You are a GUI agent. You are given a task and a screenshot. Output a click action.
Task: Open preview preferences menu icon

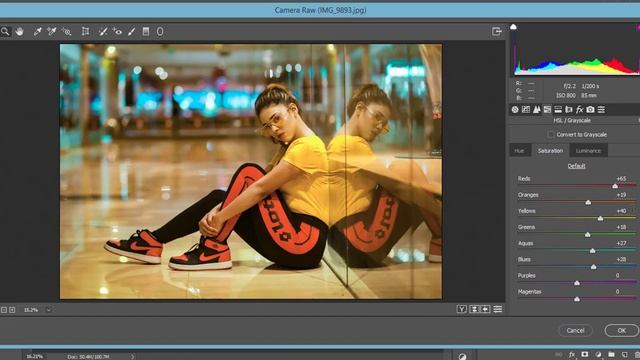pyautogui.click(x=498, y=309)
